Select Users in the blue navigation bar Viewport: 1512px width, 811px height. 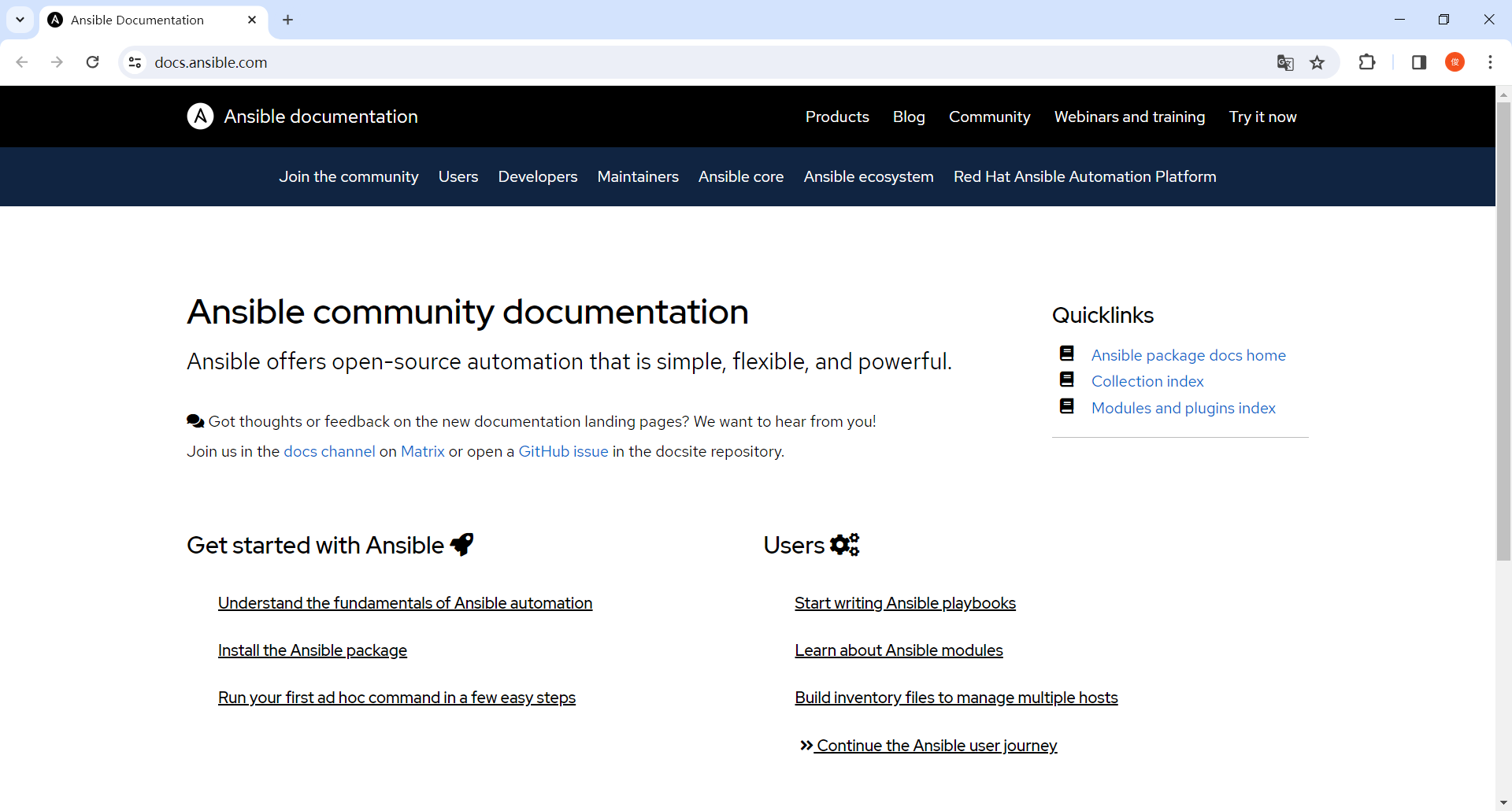458,176
